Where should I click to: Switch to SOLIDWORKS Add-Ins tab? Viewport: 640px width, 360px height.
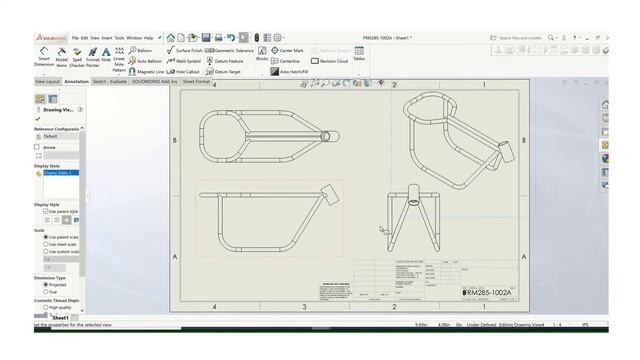point(154,82)
